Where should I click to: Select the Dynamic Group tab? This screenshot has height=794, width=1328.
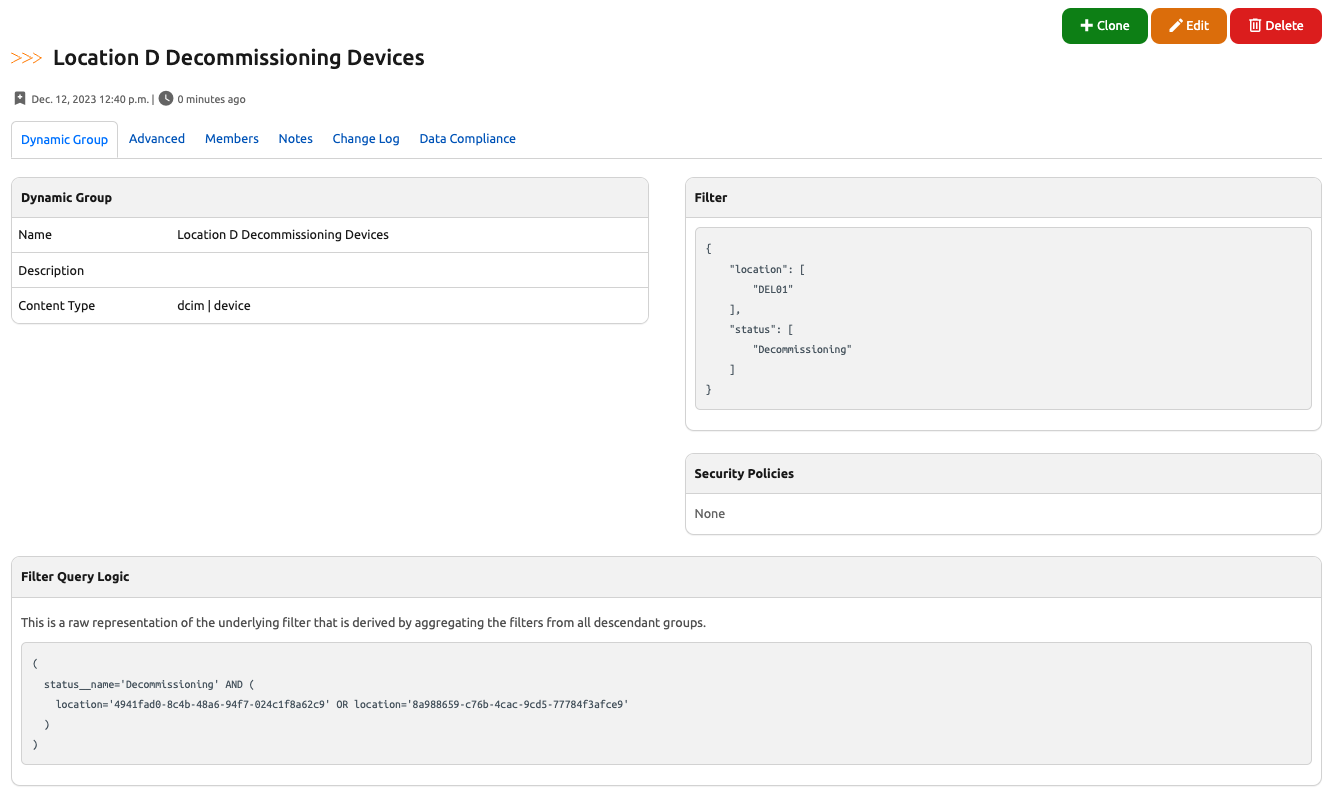[x=64, y=139]
